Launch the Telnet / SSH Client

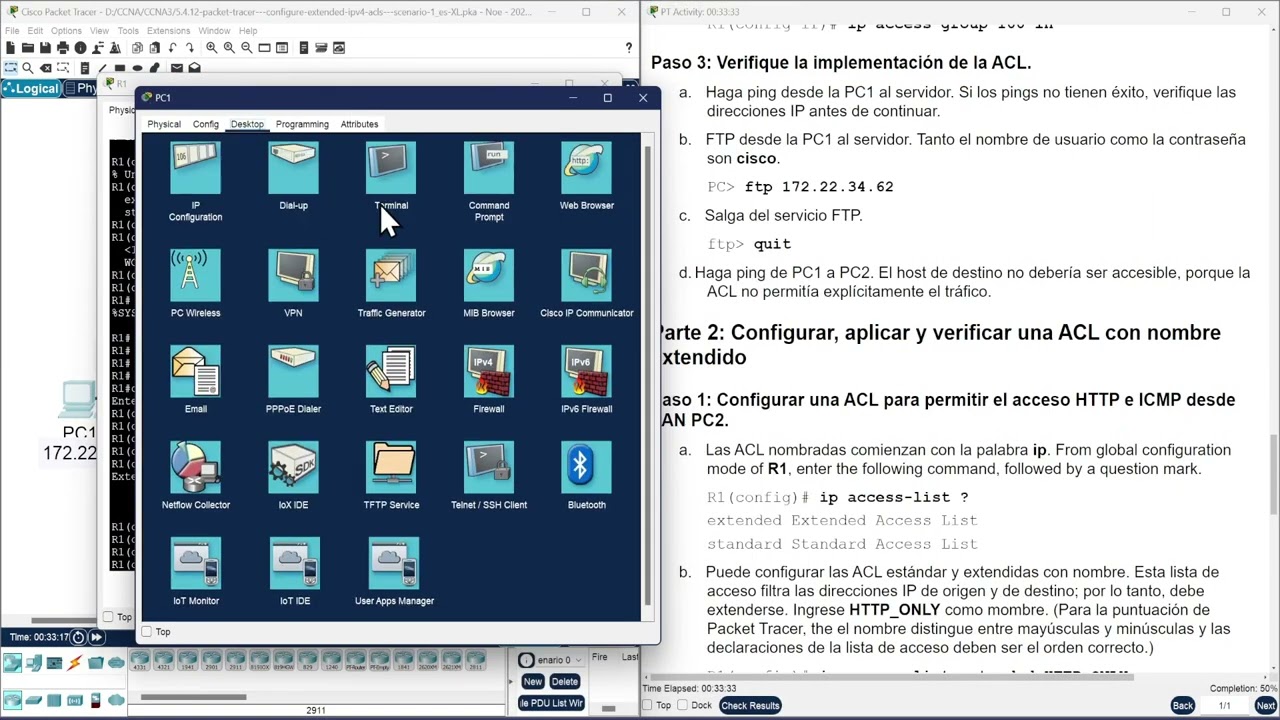click(489, 476)
